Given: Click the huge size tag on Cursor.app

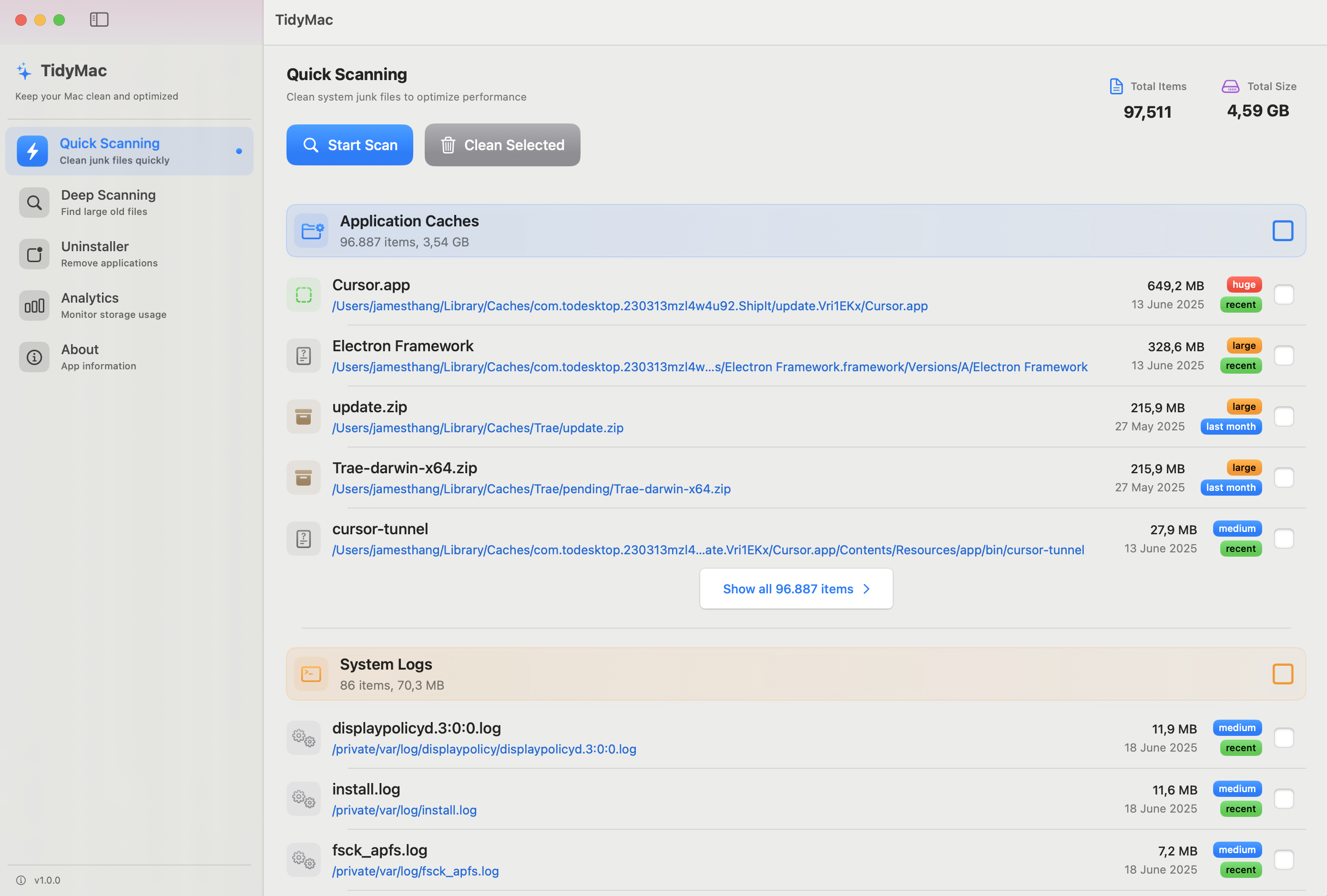Looking at the screenshot, I should point(1244,285).
